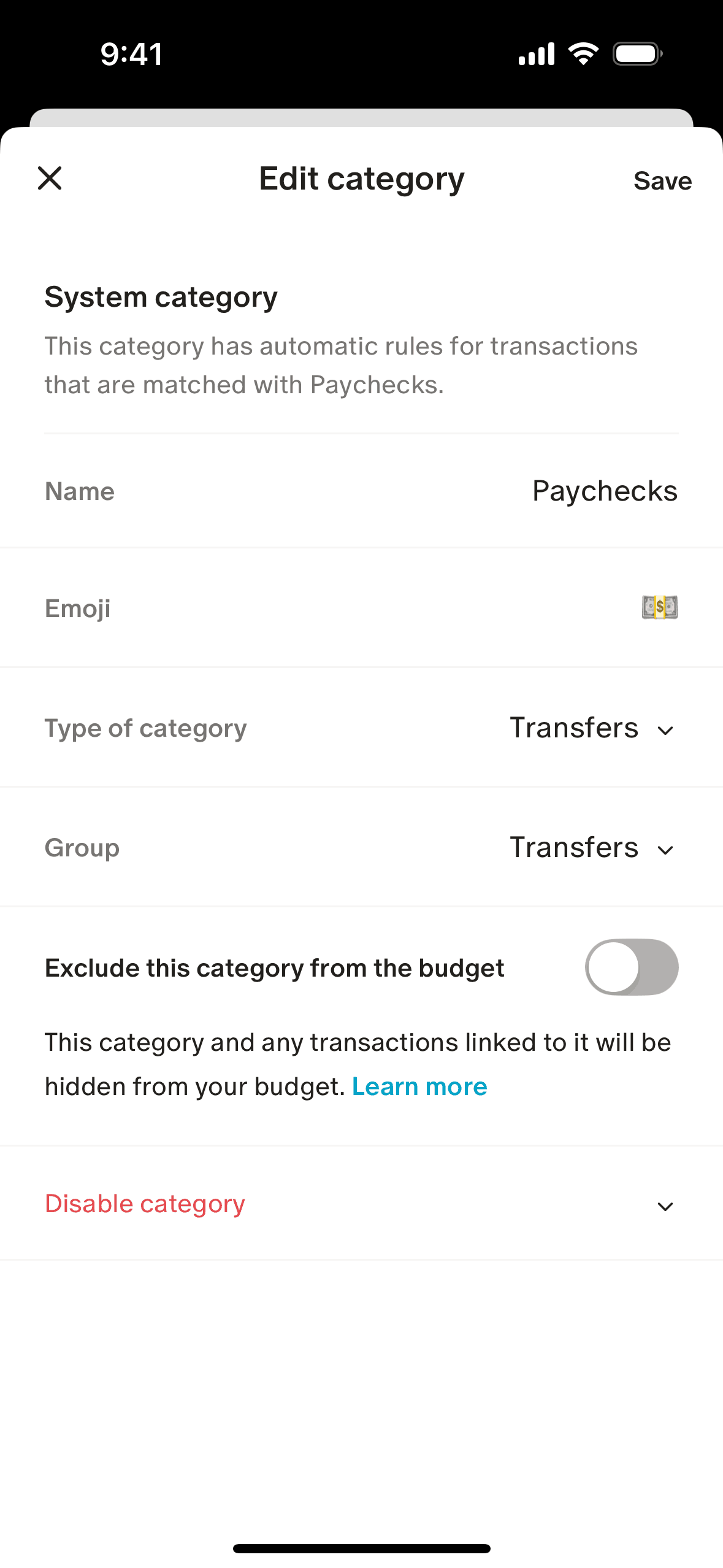Close the Edit category sheet
Viewport: 723px width, 1568px height.
click(x=50, y=179)
